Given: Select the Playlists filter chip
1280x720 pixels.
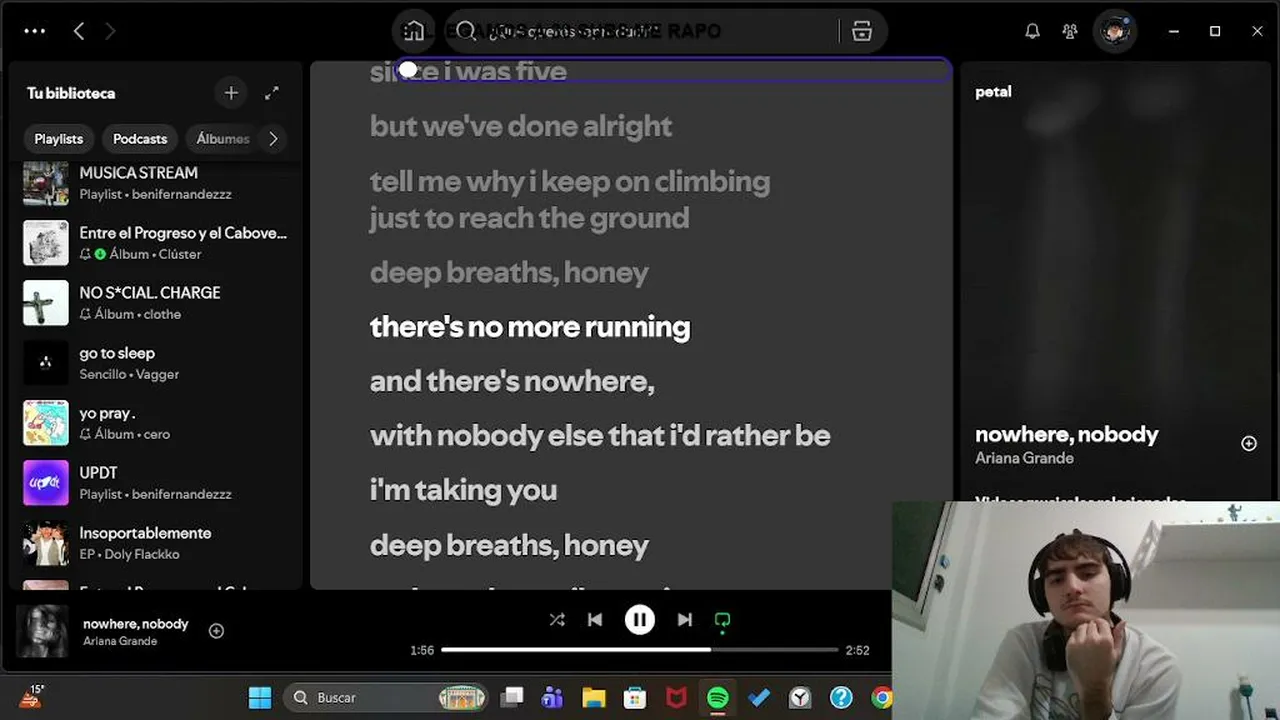Looking at the screenshot, I should [59, 139].
